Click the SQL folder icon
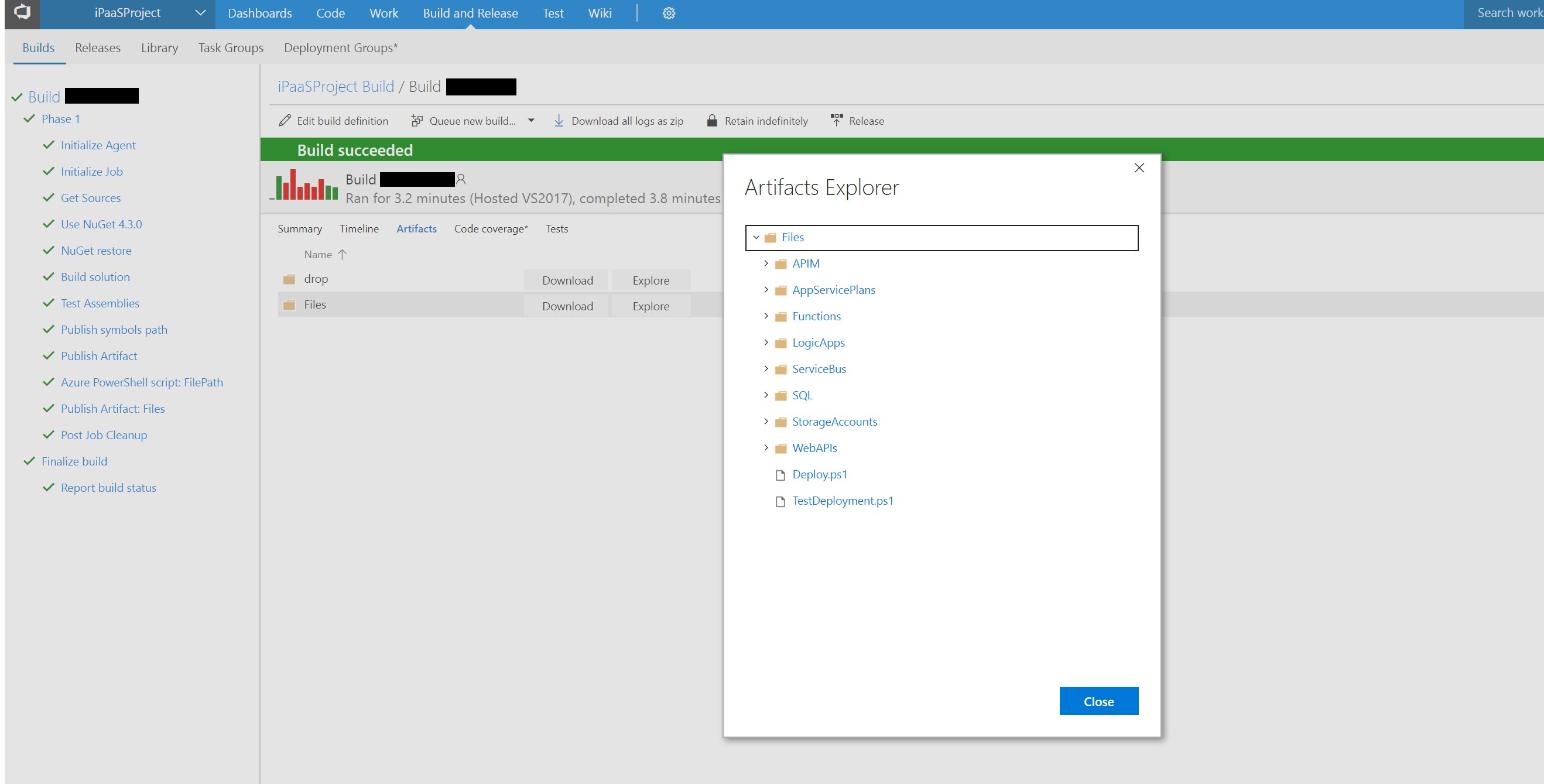Screen dimensions: 1544x784 780,396
